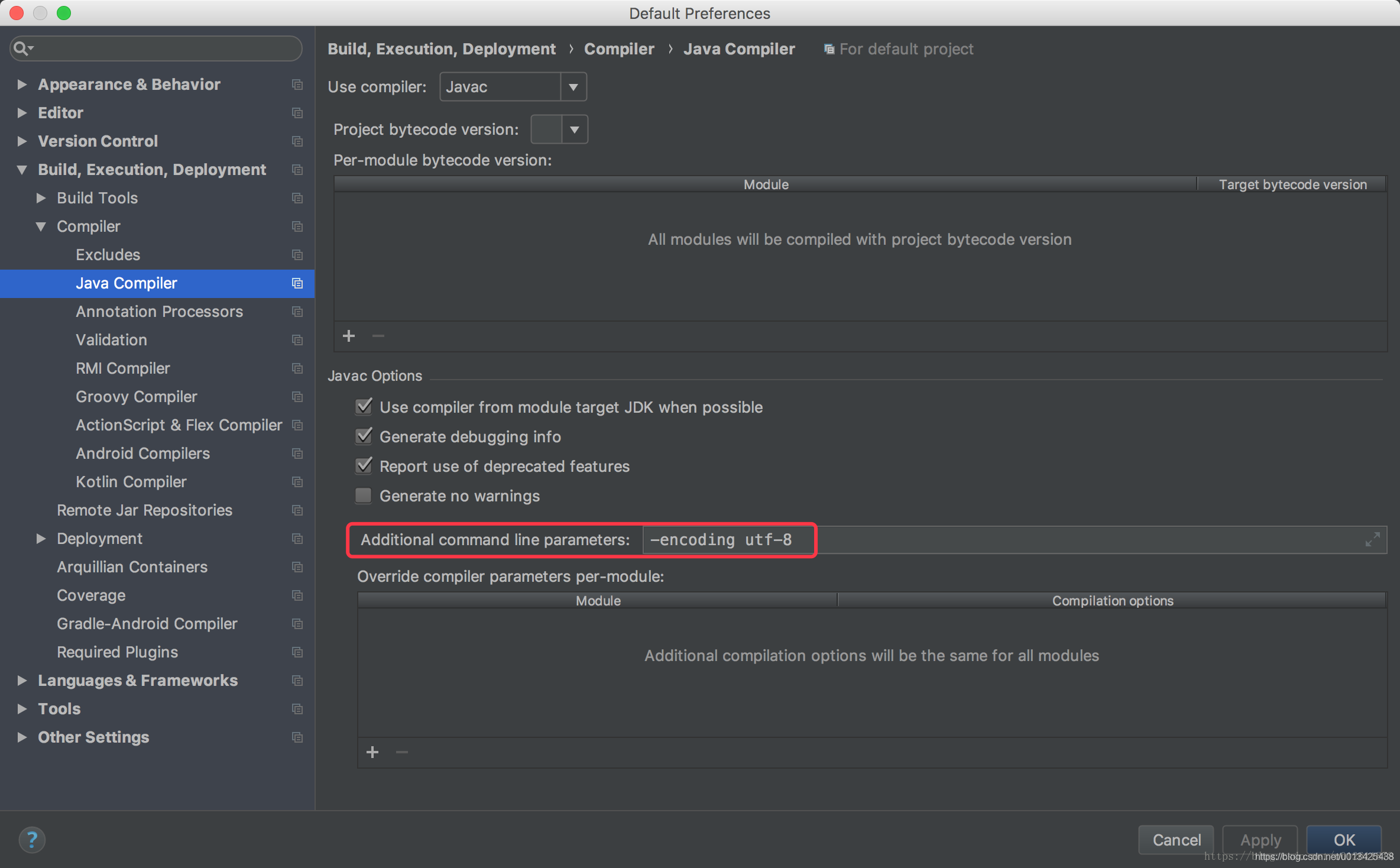Click the Cancel button

coord(1176,840)
